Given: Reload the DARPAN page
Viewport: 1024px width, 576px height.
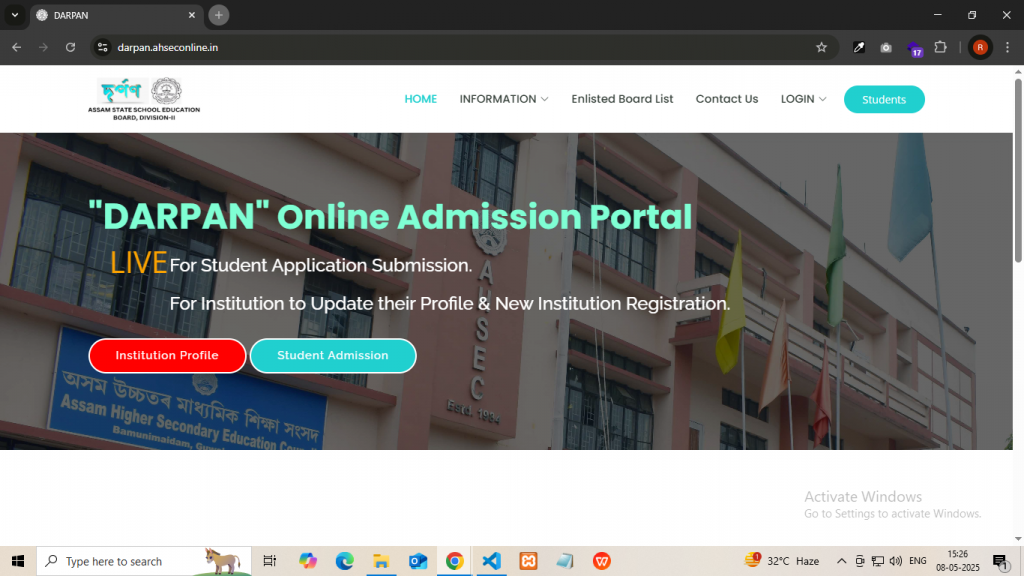Looking at the screenshot, I should point(71,47).
